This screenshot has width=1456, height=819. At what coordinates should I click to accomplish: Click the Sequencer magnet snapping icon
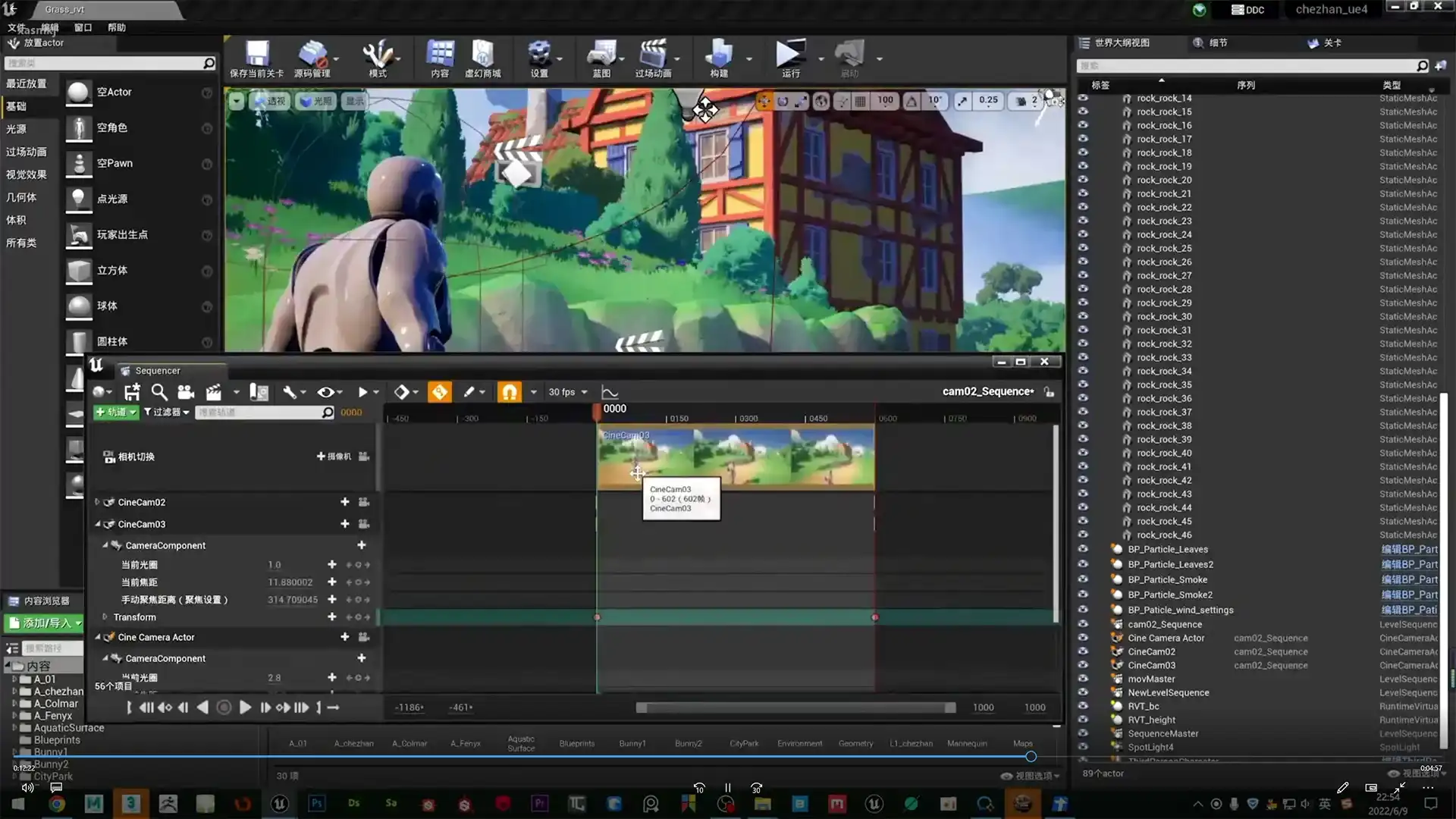coord(509,392)
